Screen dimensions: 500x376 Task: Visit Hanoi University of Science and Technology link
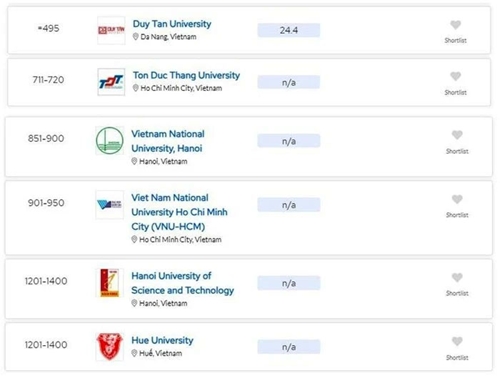click(183, 283)
